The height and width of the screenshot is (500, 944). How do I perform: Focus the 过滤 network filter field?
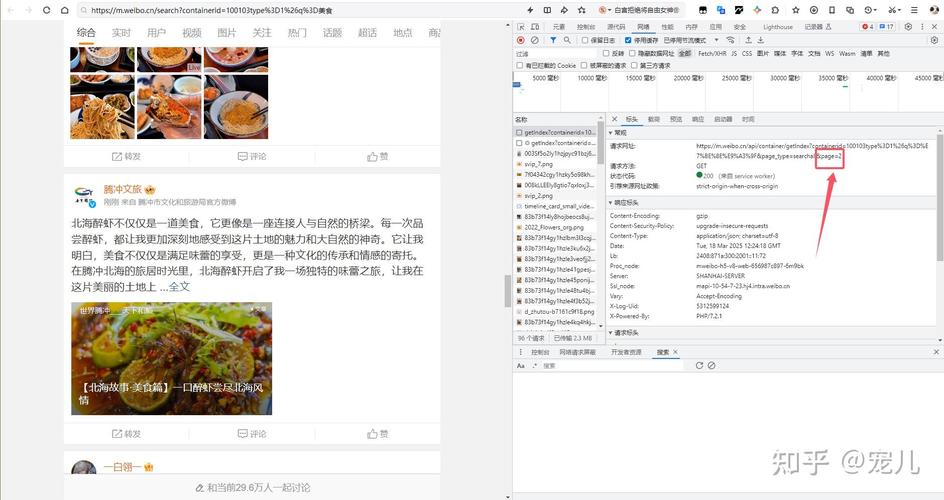[x=557, y=54]
